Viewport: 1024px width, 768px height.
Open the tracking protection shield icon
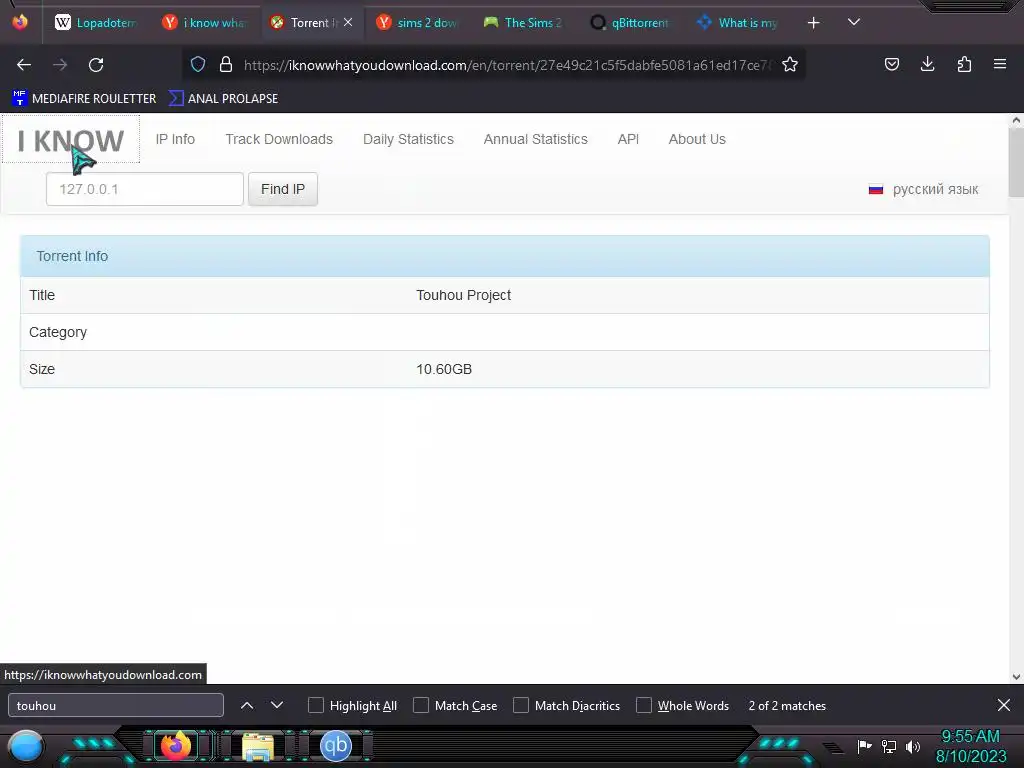click(x=198, y=64)
